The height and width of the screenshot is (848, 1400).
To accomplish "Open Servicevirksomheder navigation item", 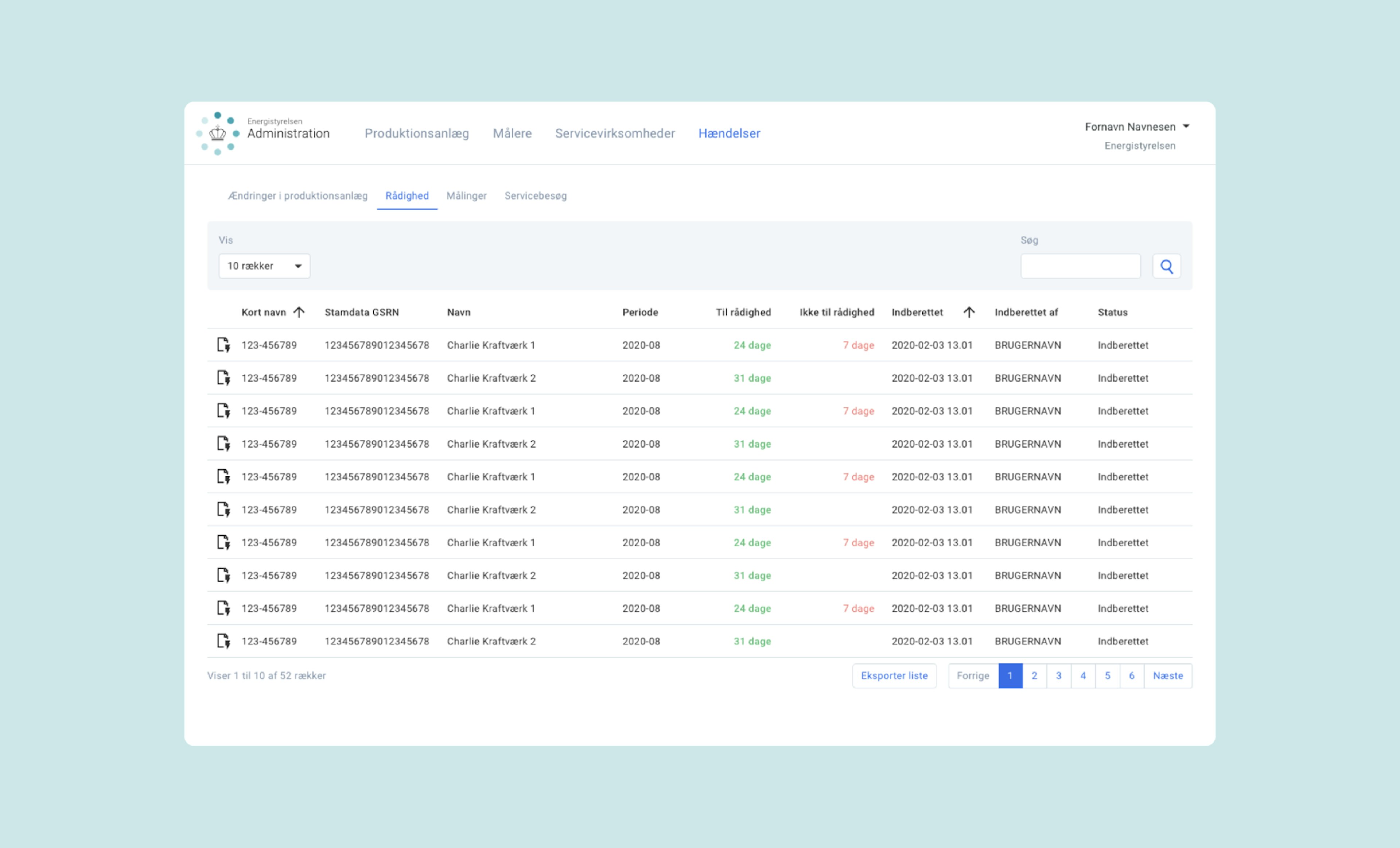I will click(x=615, y=133).
